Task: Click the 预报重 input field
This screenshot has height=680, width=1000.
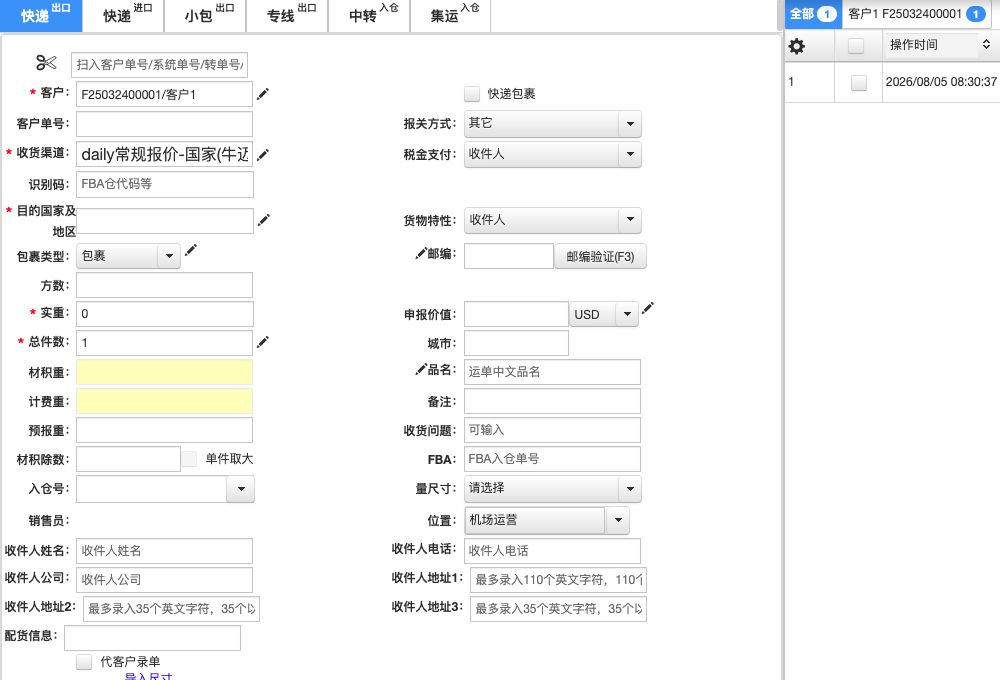Action: [x=165, y=430]
